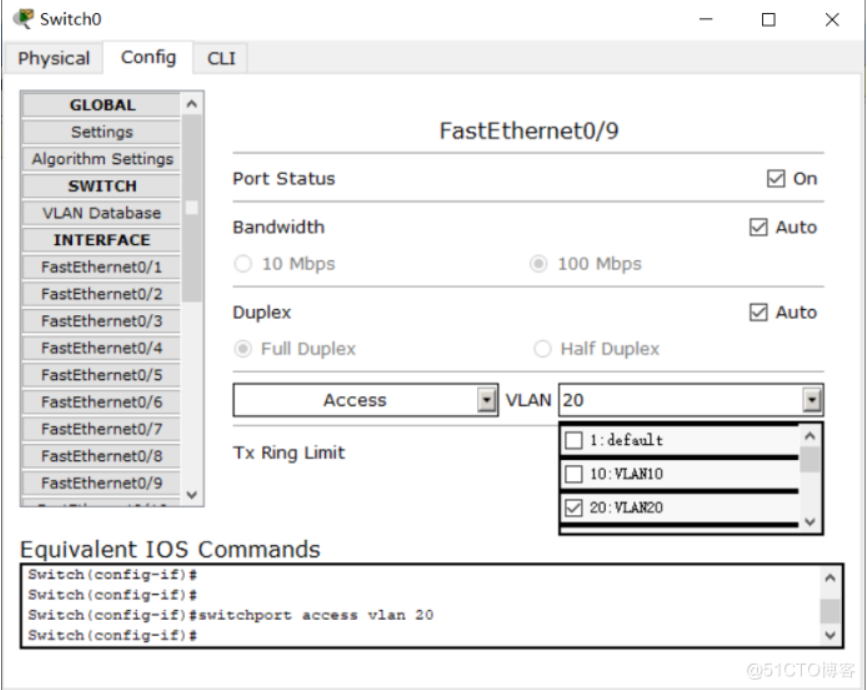The width and height of the screenshot is (867, 690).
Task: Uncheck the Bandwidth Auto checkbox
Action: (759, 228)
